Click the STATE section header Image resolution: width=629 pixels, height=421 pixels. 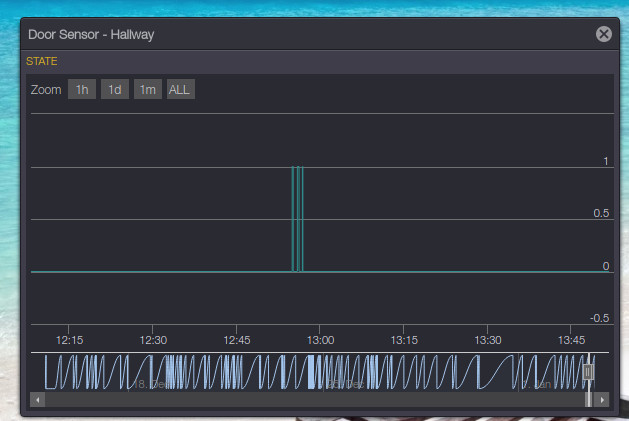[42, 62]
